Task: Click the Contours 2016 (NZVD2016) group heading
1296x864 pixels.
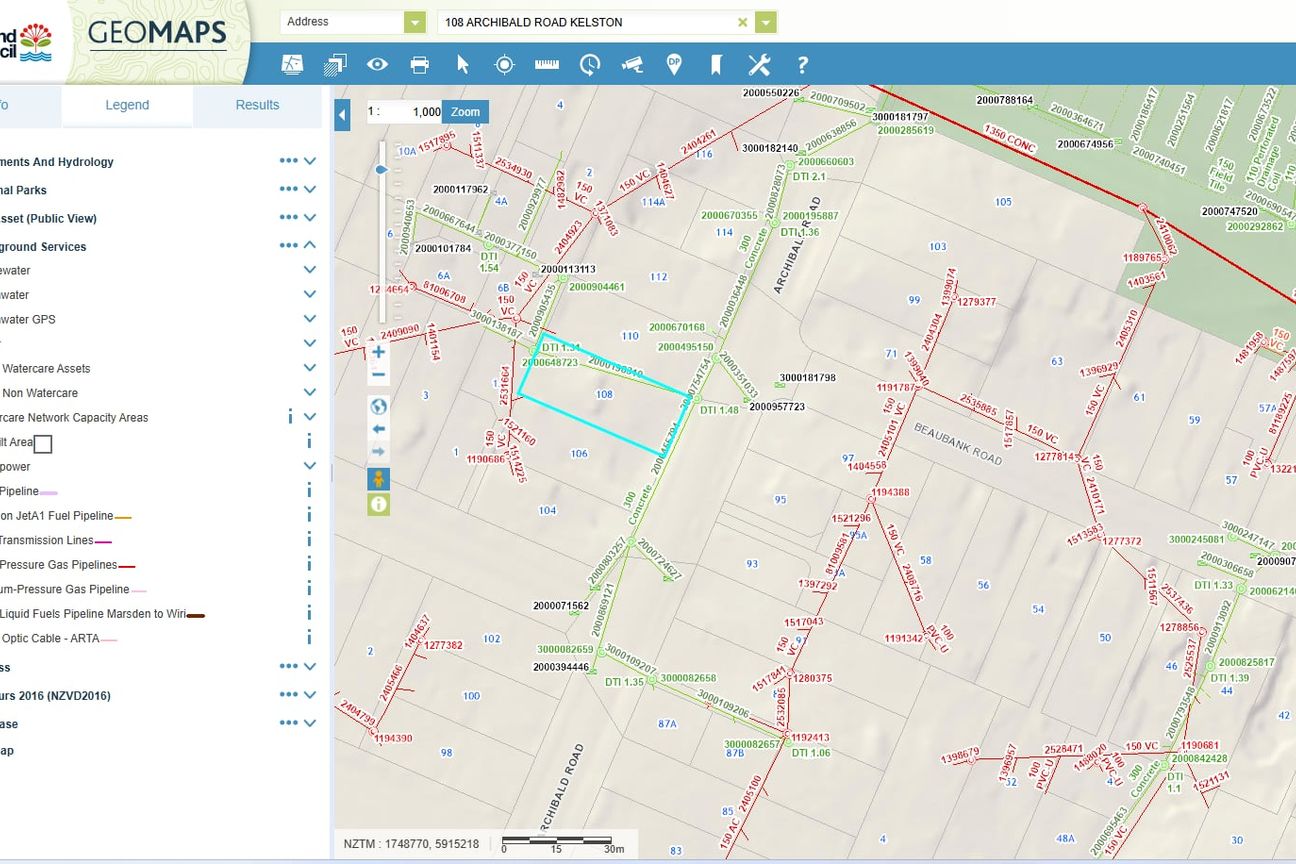Action: click(x=55, y=696)
